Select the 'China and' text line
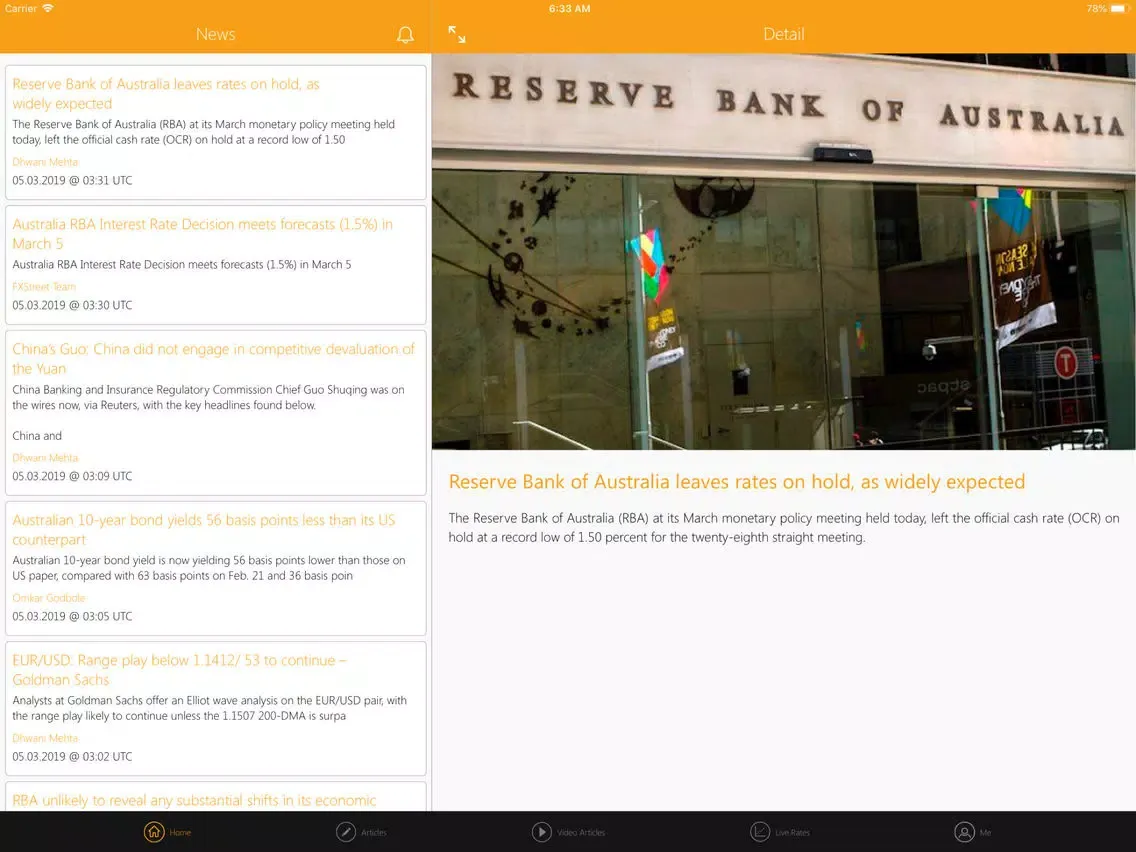 tap(37, 435)
